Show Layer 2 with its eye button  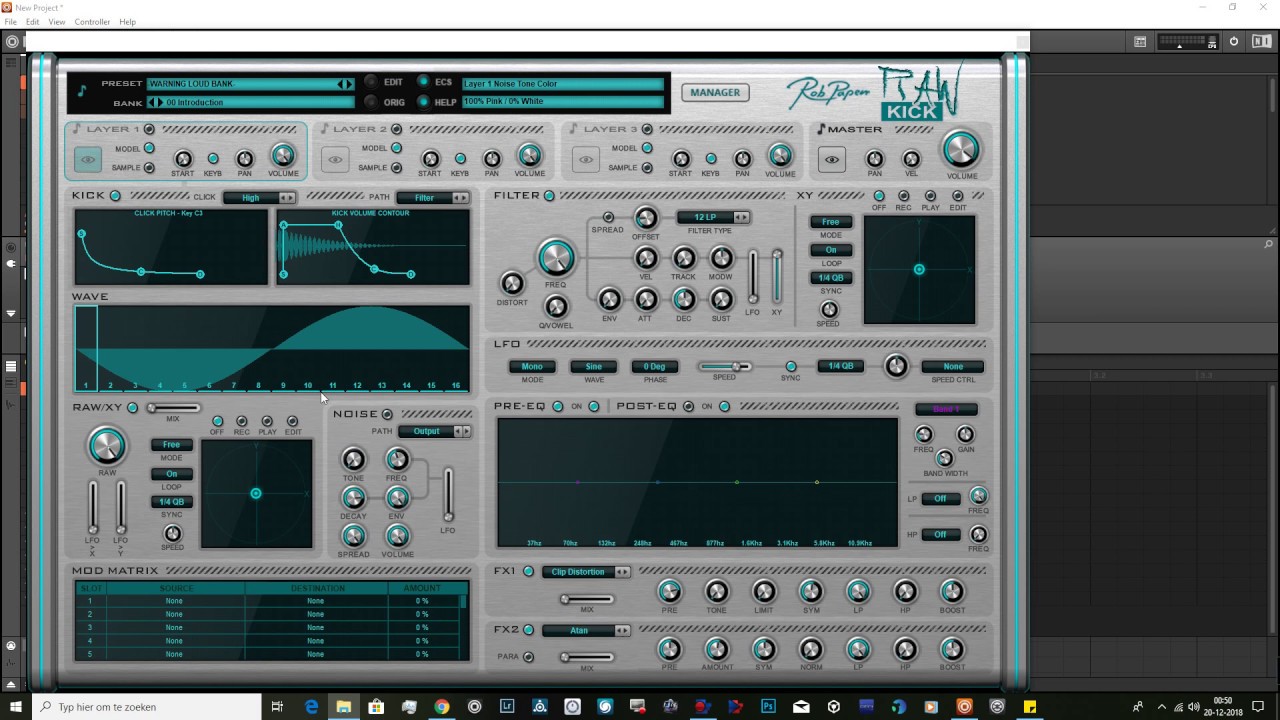(335, 159)
